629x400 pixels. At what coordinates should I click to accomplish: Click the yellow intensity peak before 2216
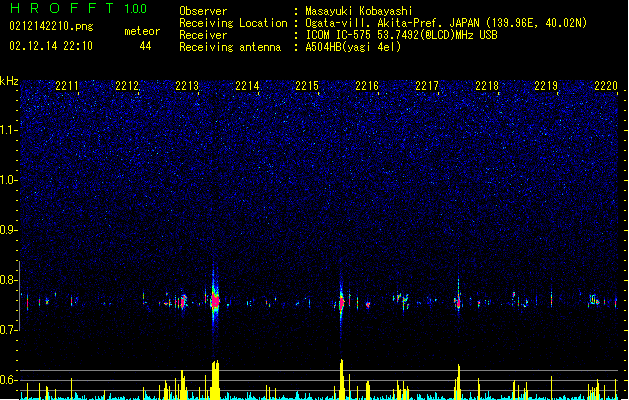[x=341, y=380]
